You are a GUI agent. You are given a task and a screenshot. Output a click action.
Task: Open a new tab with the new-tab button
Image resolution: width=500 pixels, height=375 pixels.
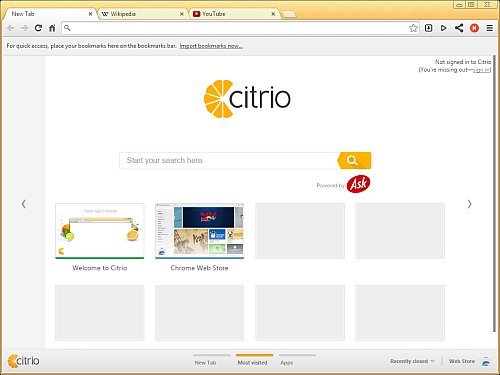(x=289, y=14)
